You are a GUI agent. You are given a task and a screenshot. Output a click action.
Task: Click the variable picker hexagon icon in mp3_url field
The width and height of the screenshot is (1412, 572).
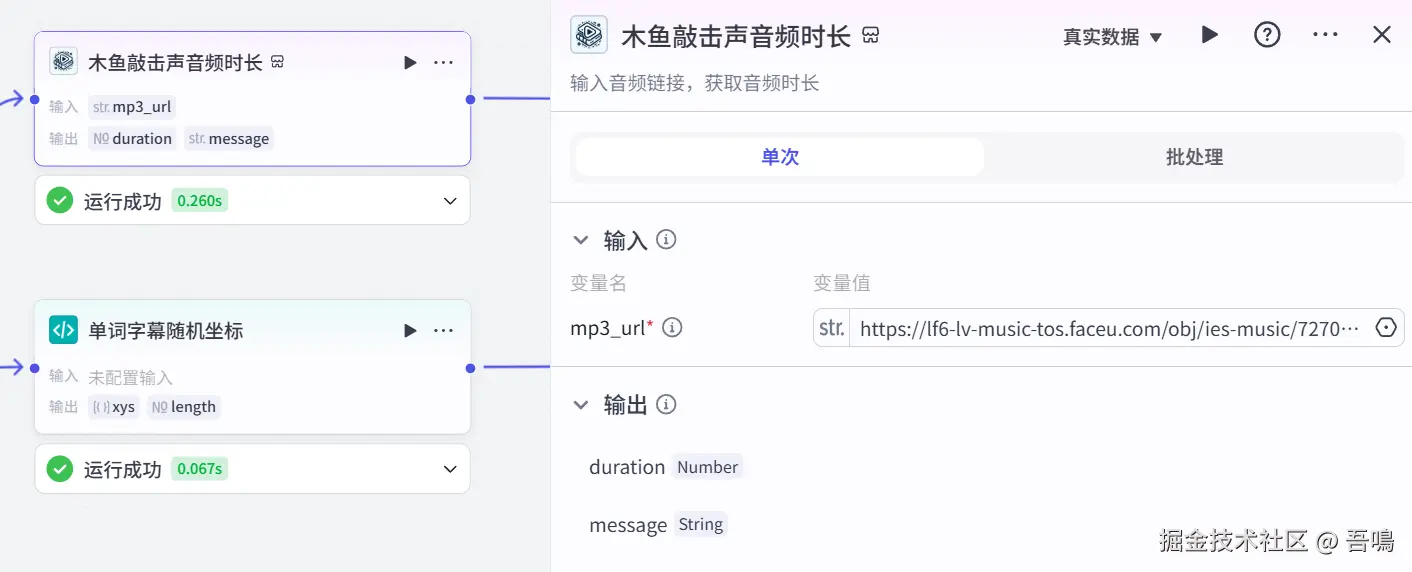[1386, 328]
